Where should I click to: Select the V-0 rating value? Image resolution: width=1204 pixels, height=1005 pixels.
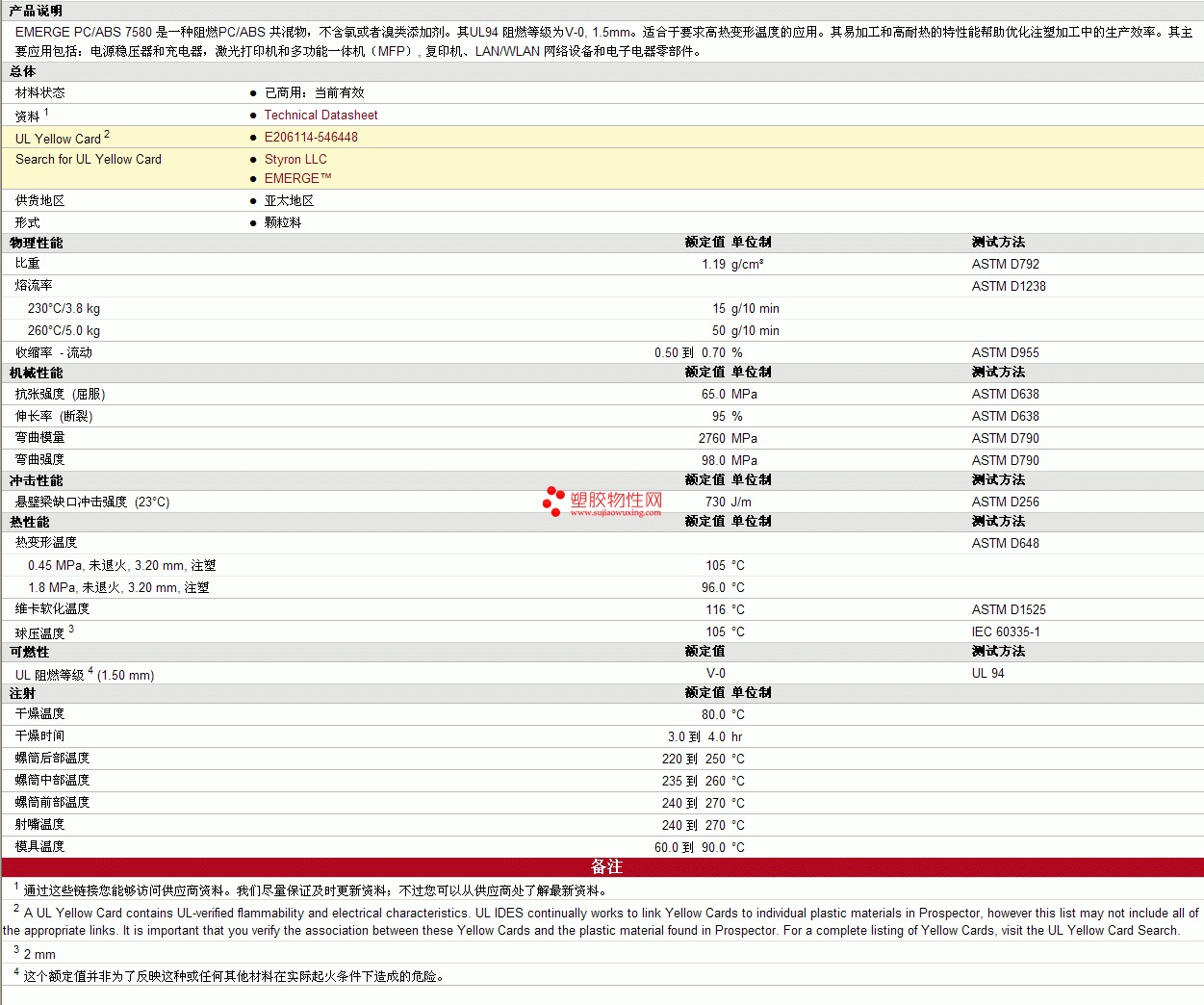716,673
